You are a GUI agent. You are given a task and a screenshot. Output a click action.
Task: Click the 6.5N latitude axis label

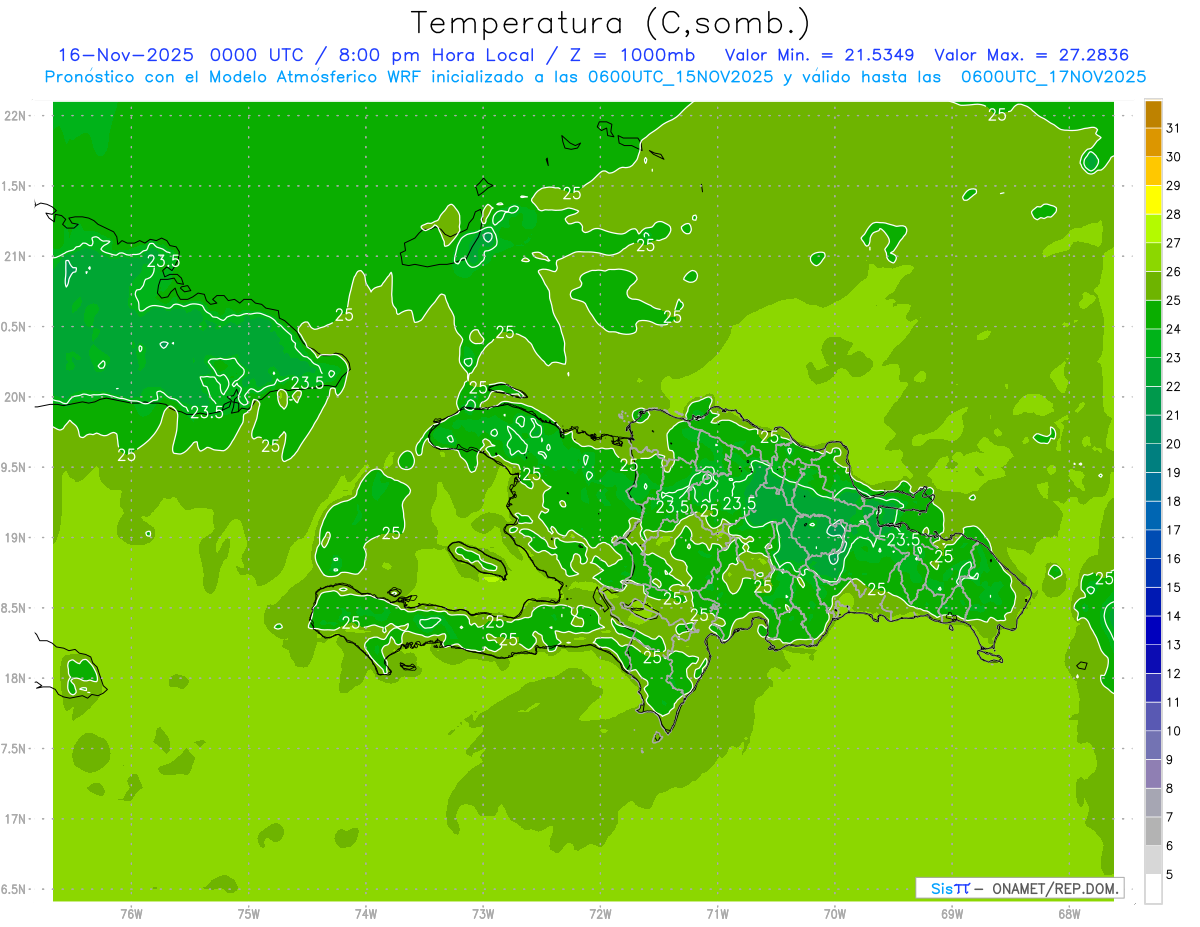pos(16,889)
